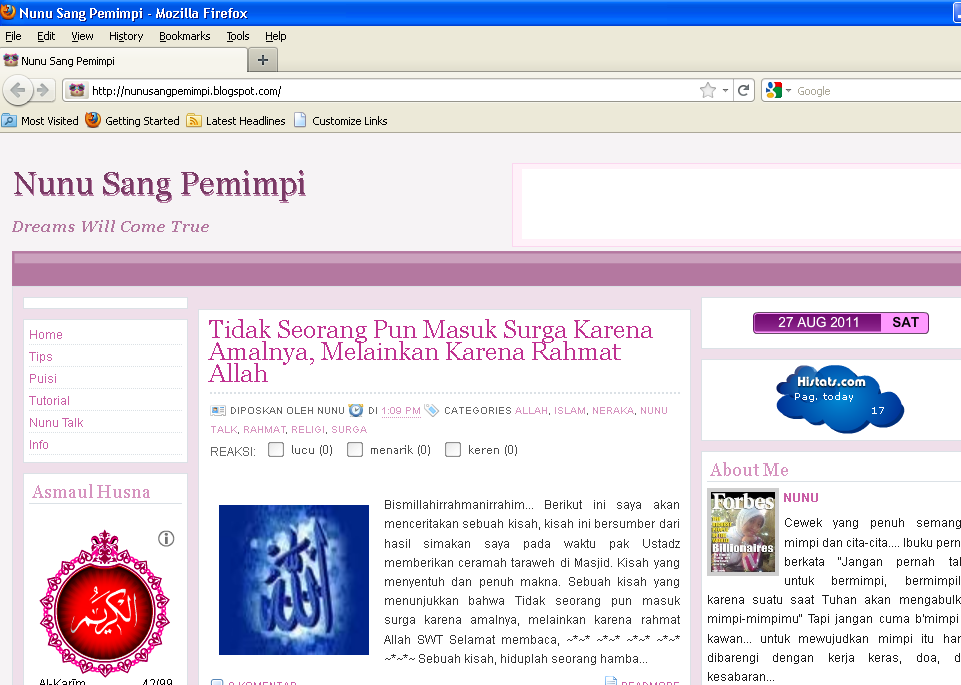Click the Firefox logo in the title bar

pos(8,12)
